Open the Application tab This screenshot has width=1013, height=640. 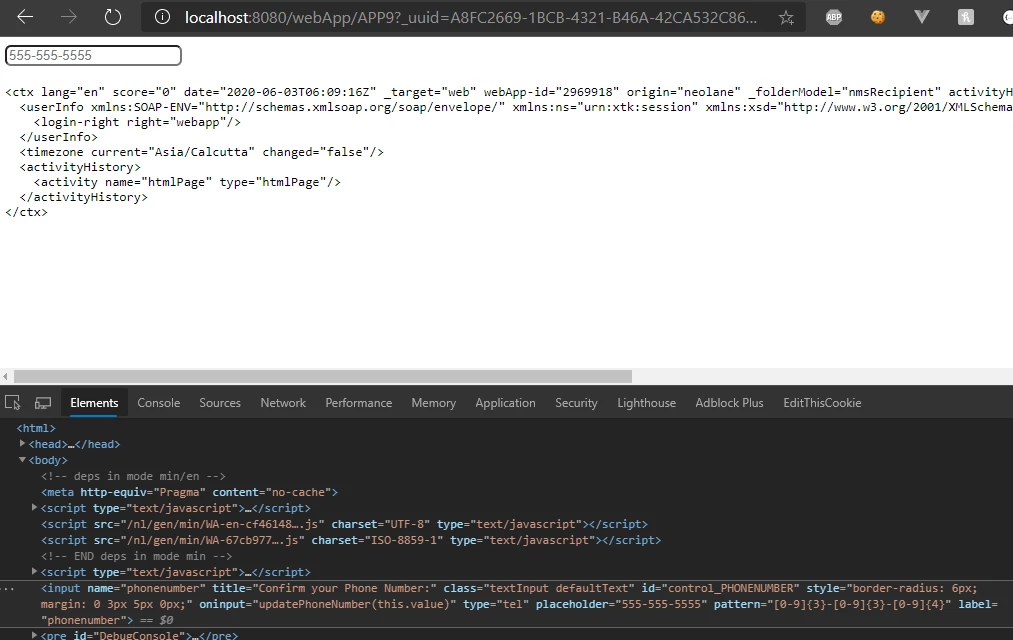click(x=505, y=403)
